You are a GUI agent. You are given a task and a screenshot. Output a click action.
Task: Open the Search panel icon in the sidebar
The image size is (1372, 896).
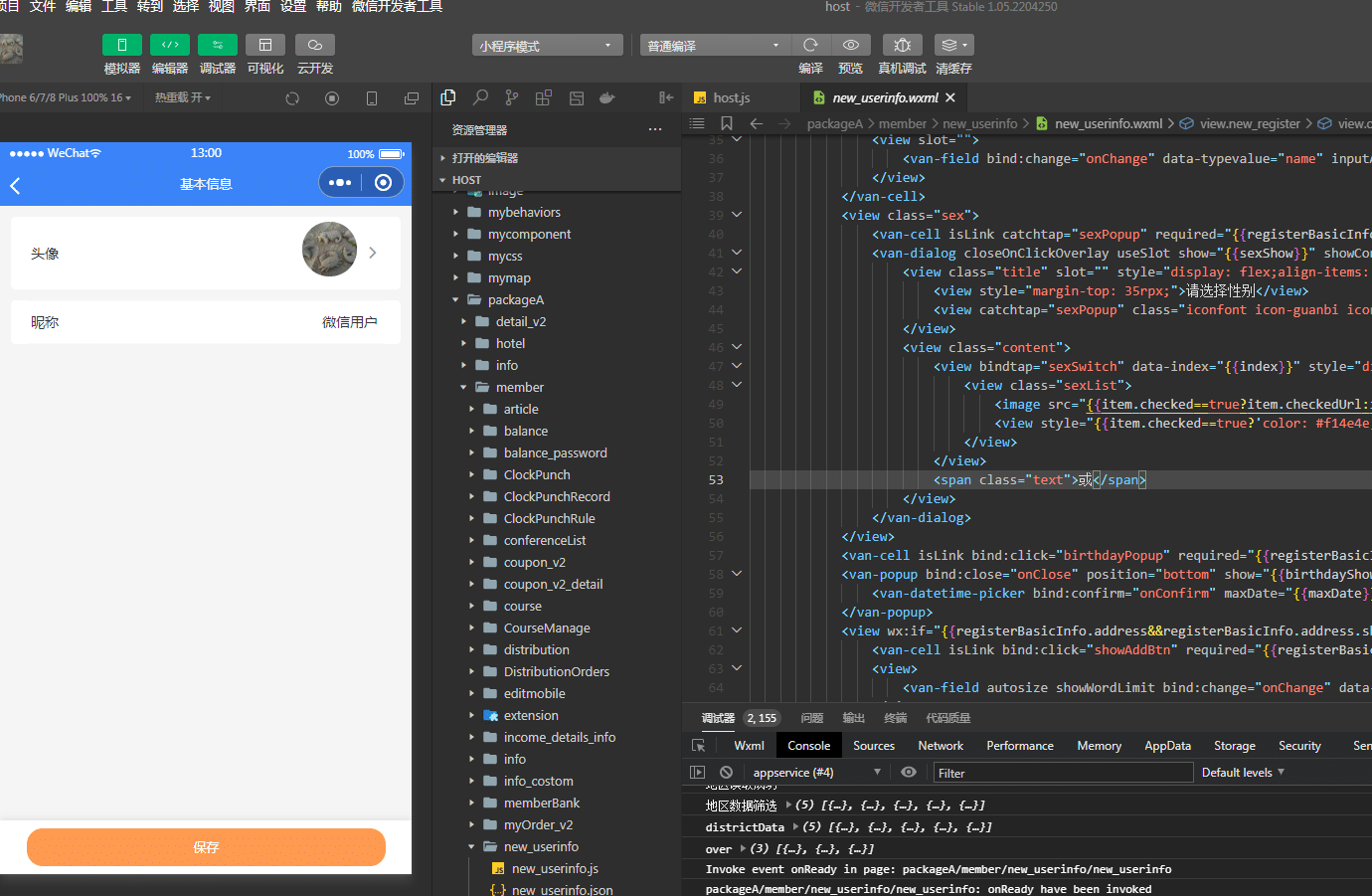point(480,97)
